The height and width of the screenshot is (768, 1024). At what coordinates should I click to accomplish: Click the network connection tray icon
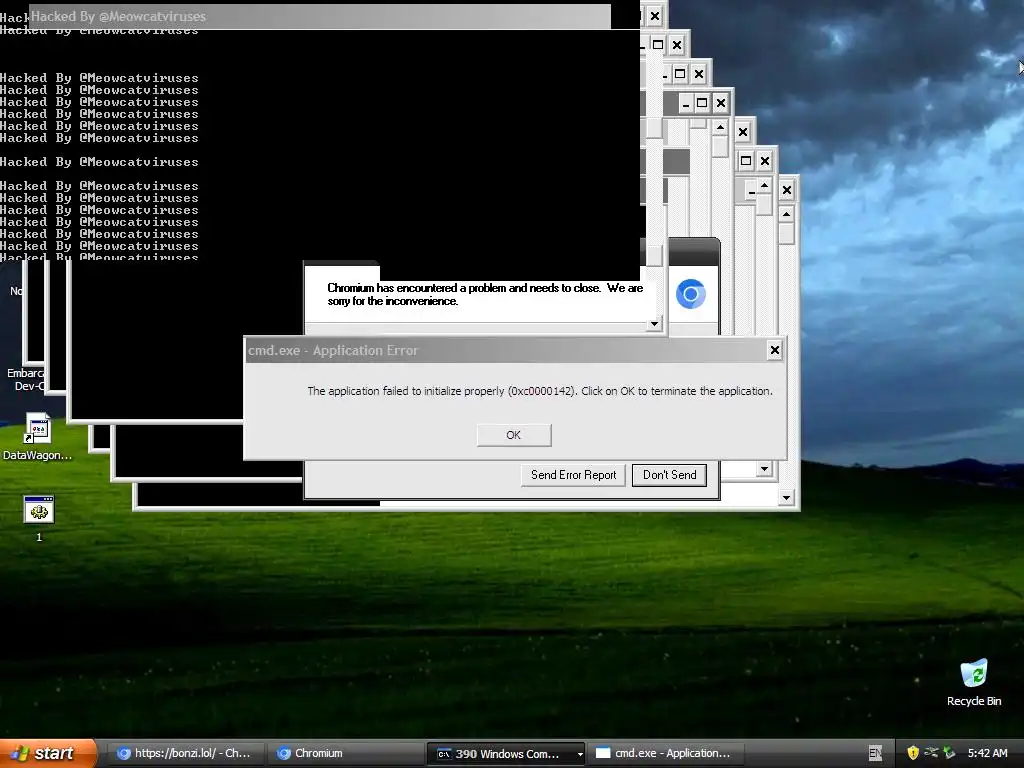click(x=931, y=753)
